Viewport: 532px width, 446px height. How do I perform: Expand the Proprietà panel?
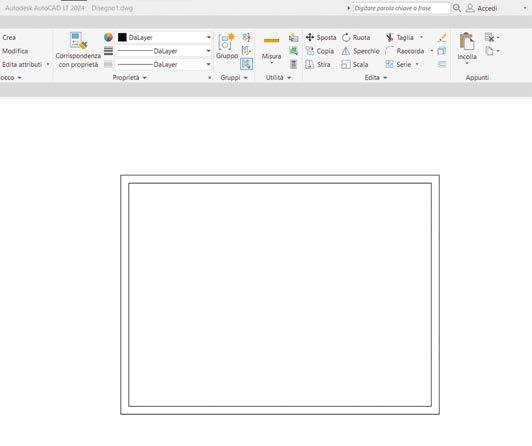130,78
